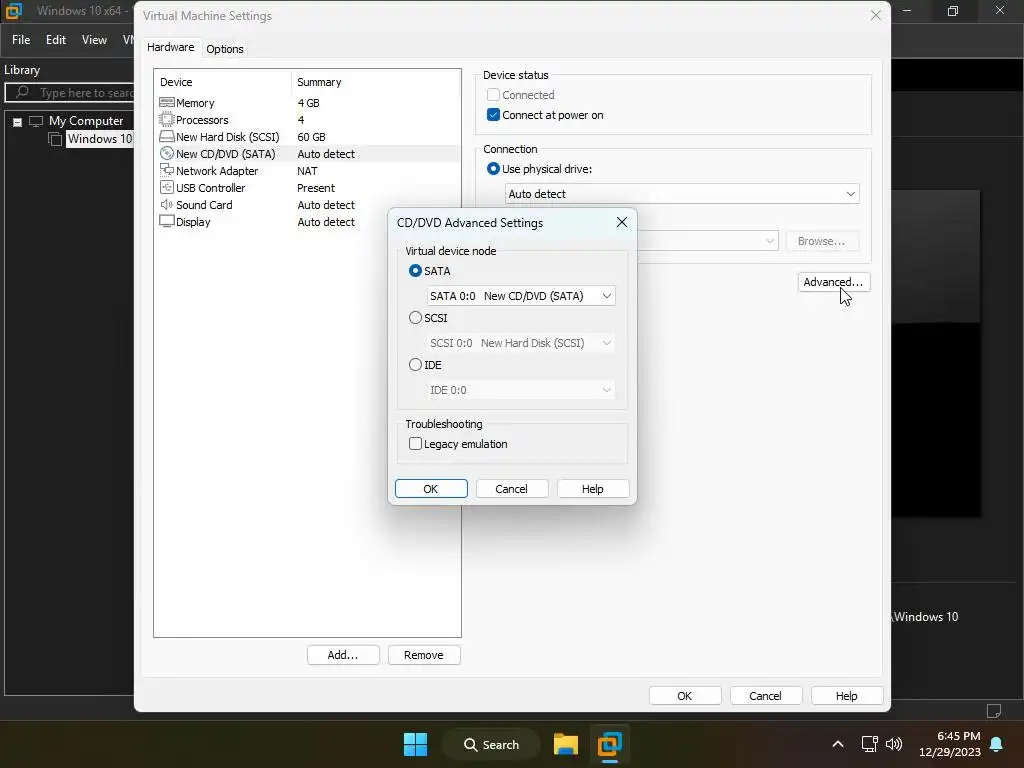
Task: Click the network tray icon
Action: coord(869,744)
